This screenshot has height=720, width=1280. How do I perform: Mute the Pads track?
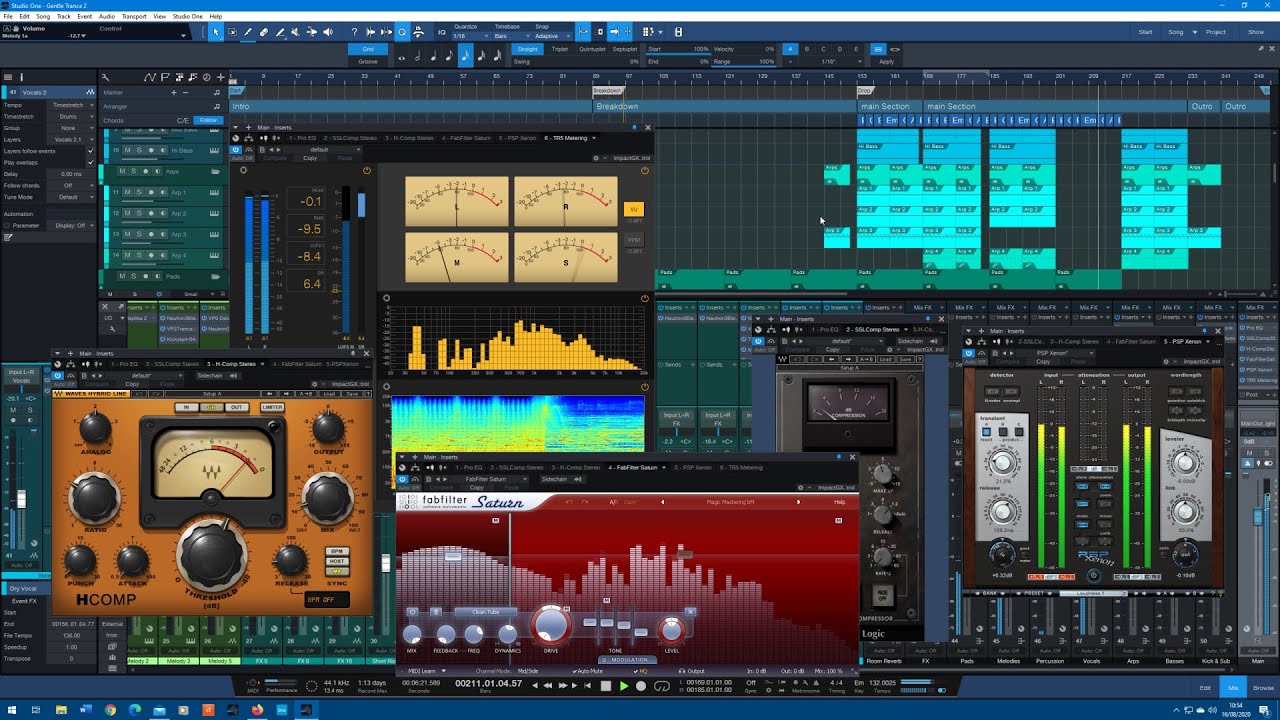[123, 276]
